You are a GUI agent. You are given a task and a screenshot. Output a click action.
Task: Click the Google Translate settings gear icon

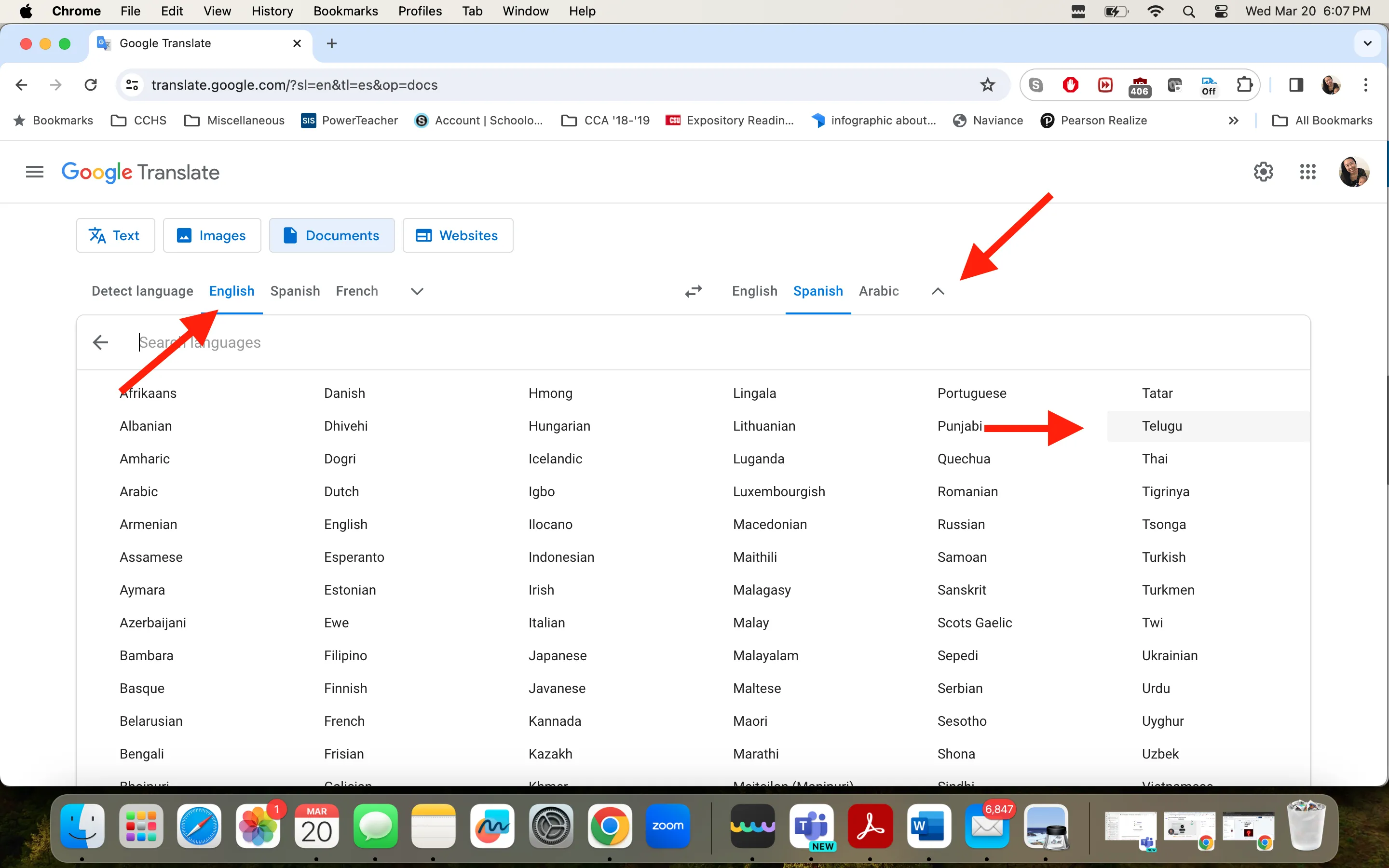pos(1263,172)
